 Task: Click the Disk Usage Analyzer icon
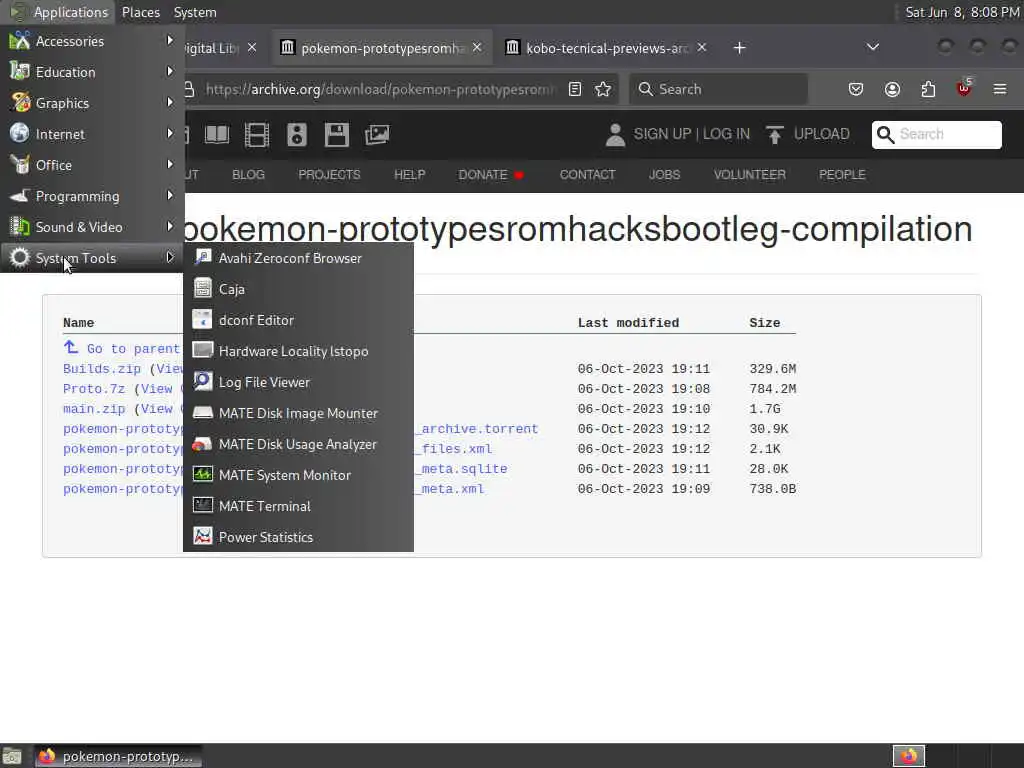pos(202,443)
